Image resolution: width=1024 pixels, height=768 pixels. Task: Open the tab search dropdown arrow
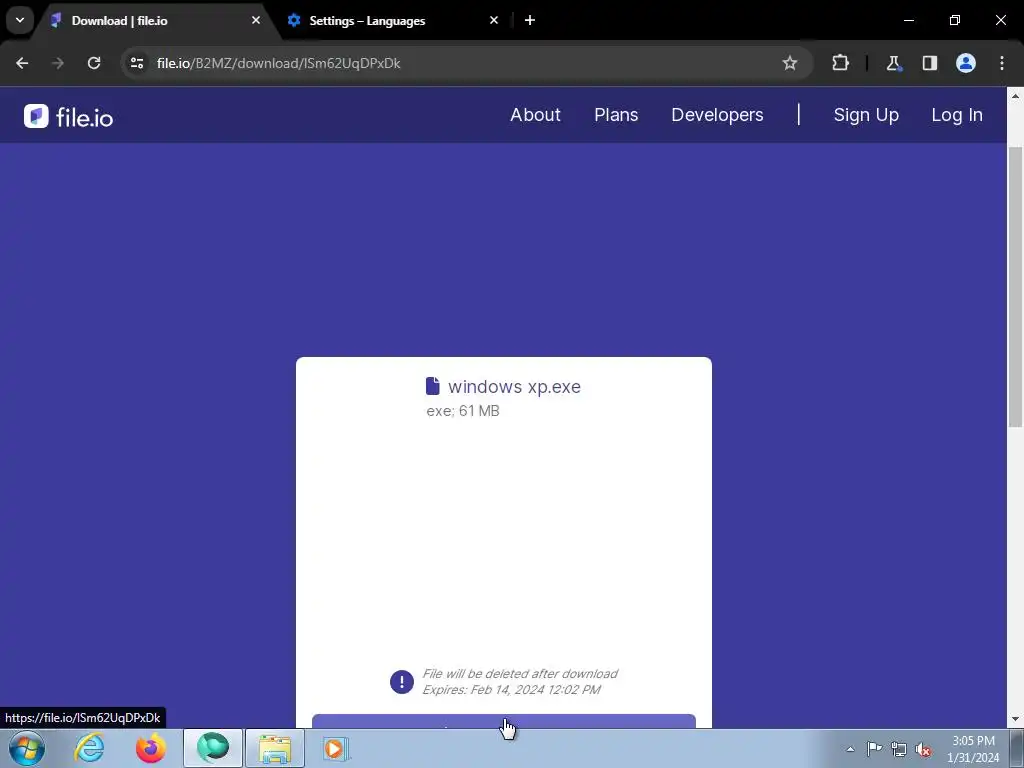(20, 20)
